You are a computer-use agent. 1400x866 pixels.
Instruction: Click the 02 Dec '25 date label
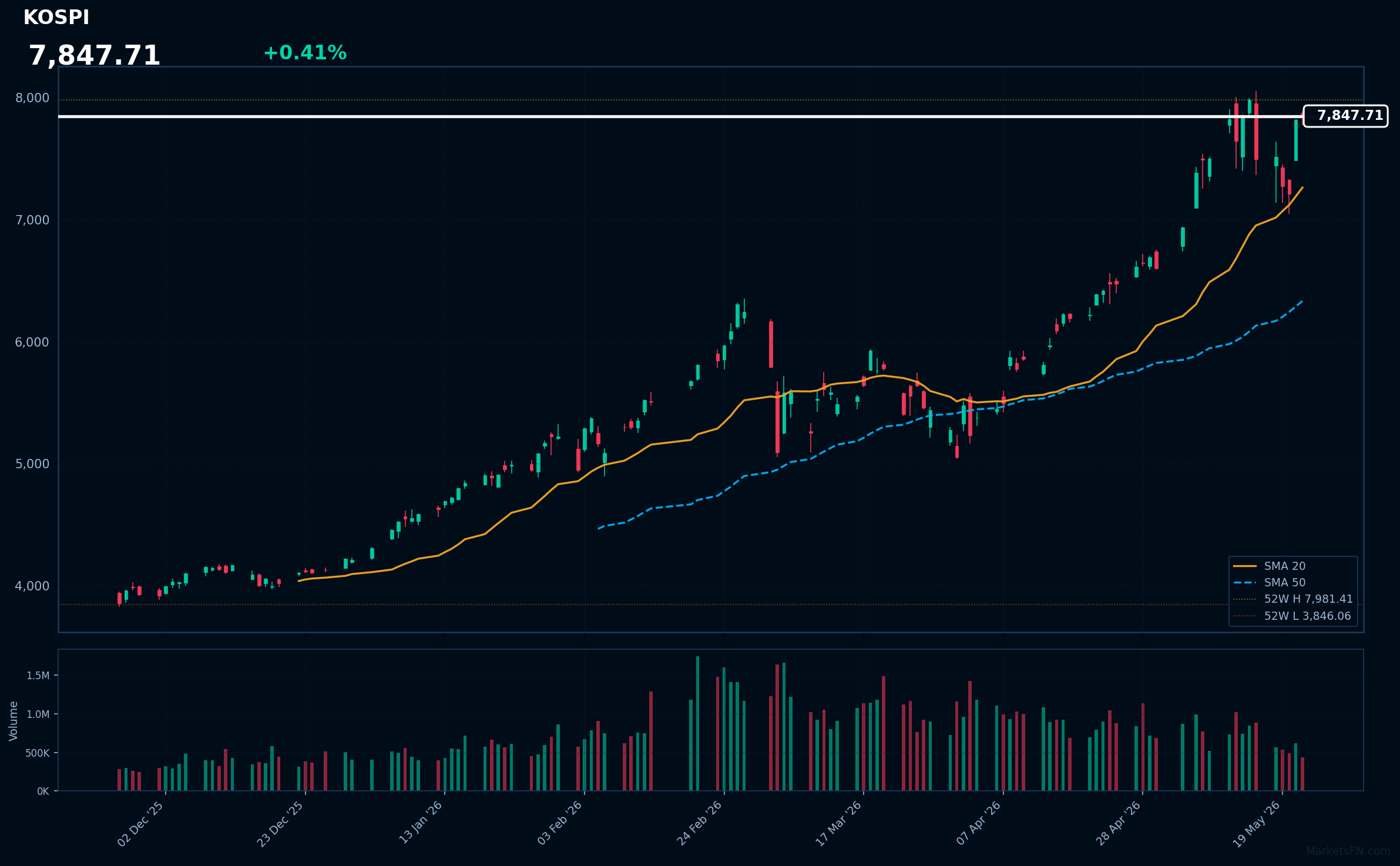pyautogui.click(x=141, y=824)
